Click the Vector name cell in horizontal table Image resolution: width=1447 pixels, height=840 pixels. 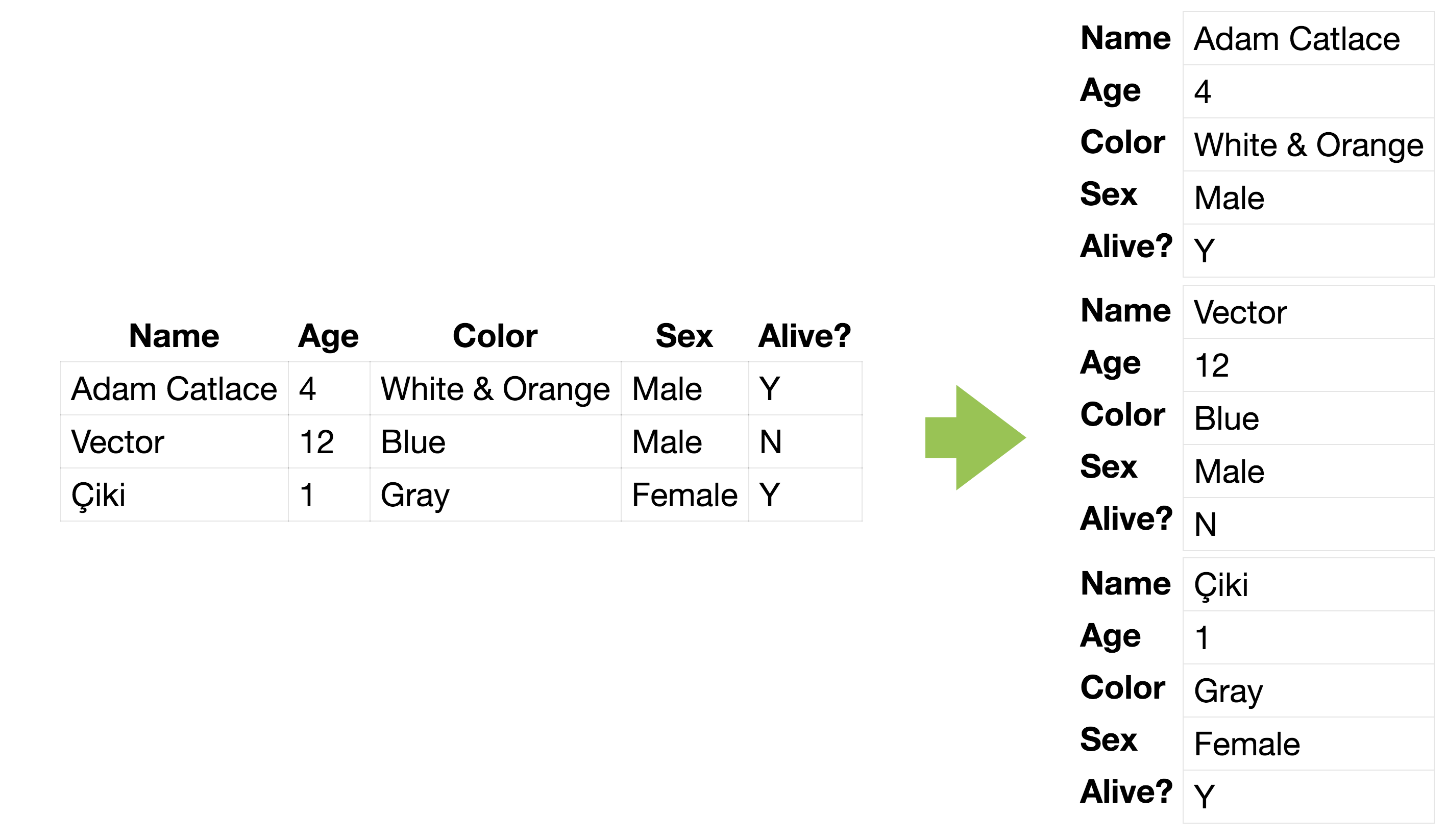[118, 442]
